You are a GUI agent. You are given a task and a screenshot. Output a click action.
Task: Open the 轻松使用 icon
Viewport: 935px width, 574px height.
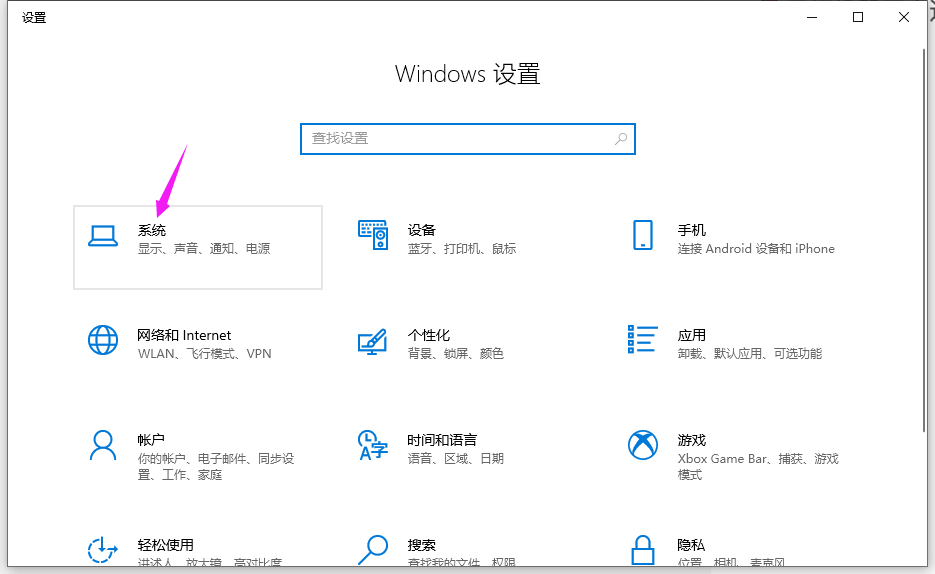pyautogui.click(x=103, y=550)
